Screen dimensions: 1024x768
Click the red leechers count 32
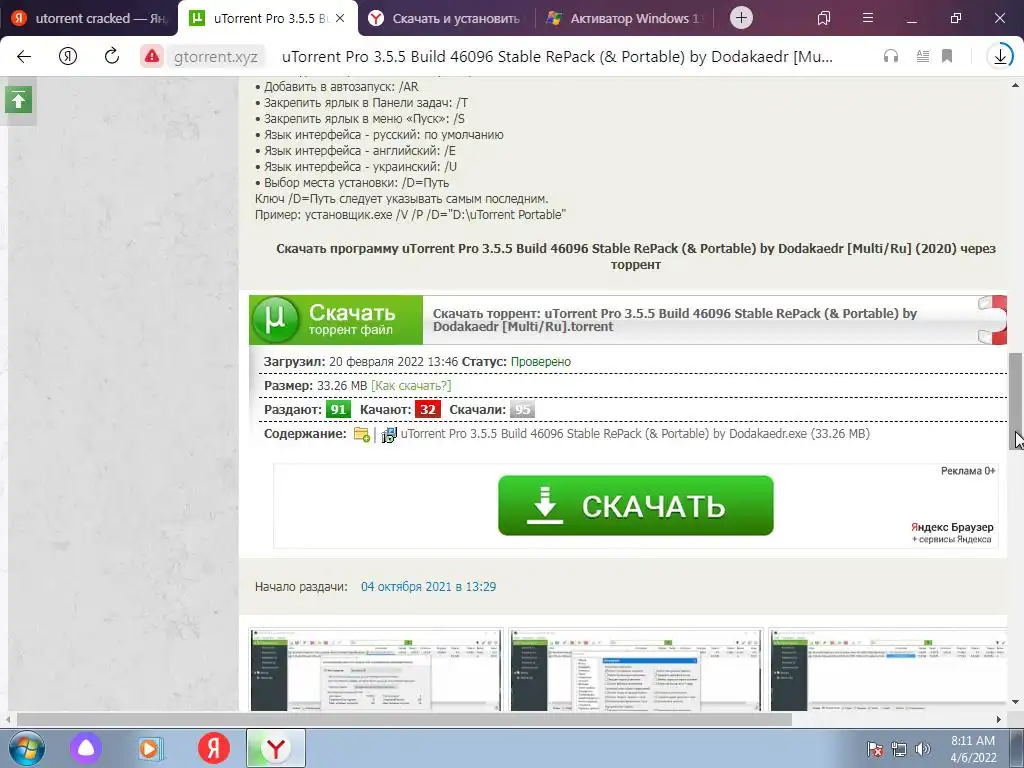pyautogui.click(x=428, y=409)
